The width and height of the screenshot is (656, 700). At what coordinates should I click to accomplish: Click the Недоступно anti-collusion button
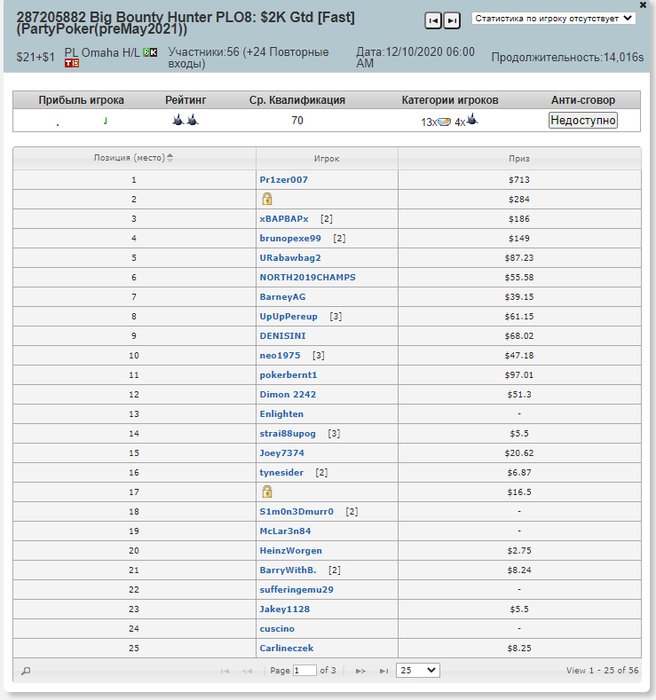click(x=583, y=120)
